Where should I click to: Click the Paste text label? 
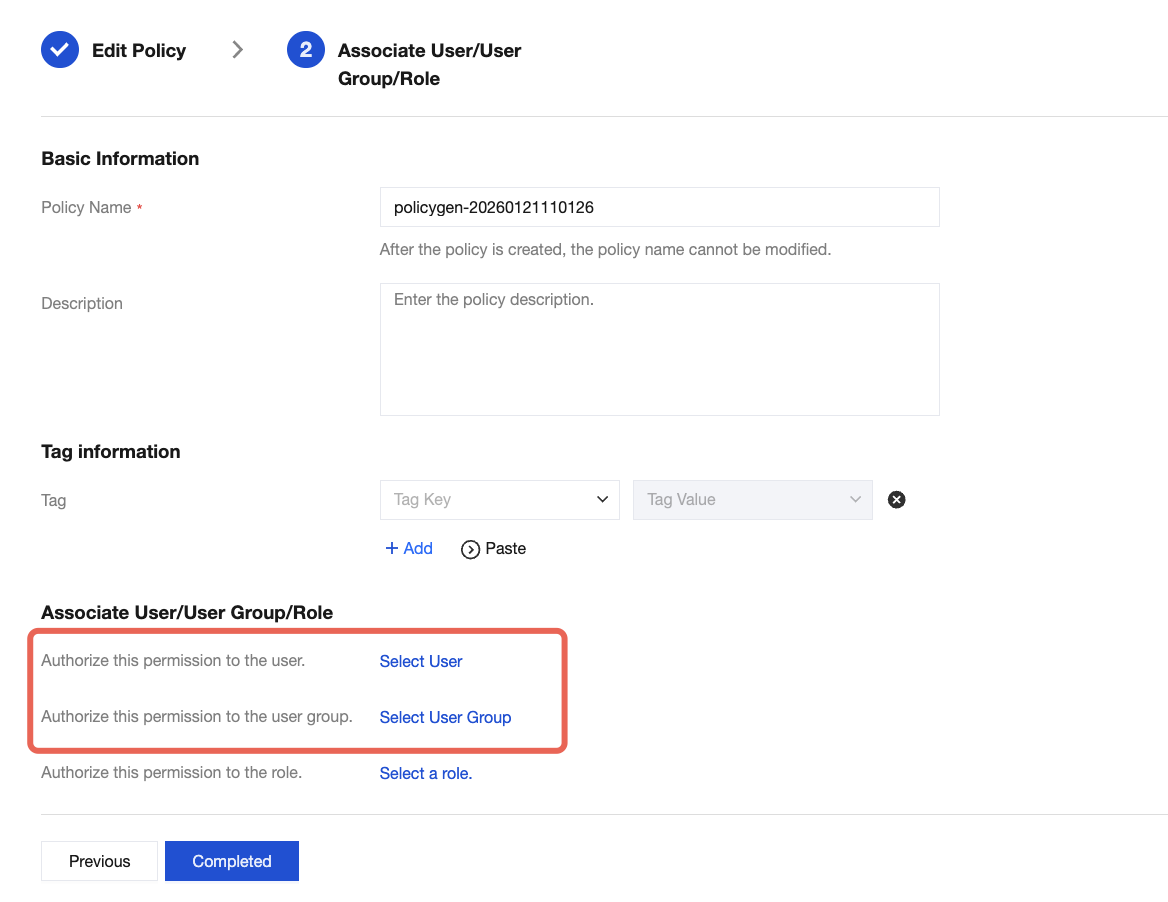(x=505, y=549)
